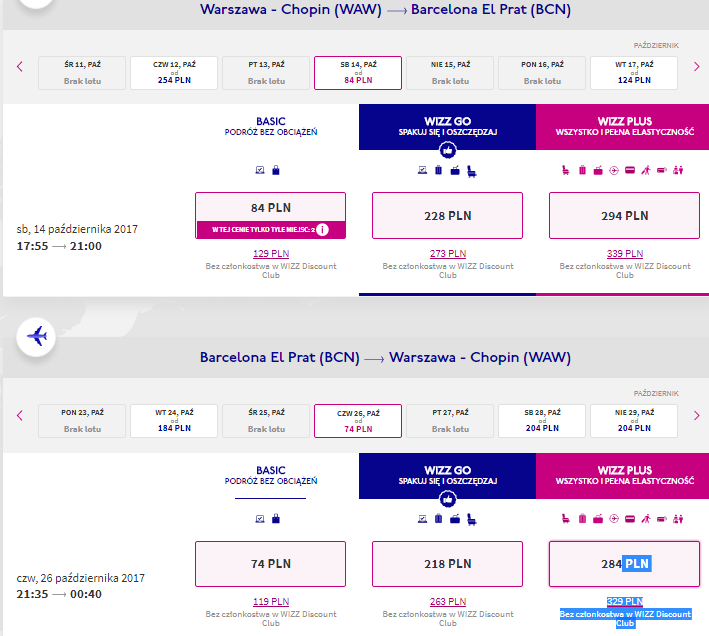Select PON 16 PAŹ date tab

[x=542, y=73]
